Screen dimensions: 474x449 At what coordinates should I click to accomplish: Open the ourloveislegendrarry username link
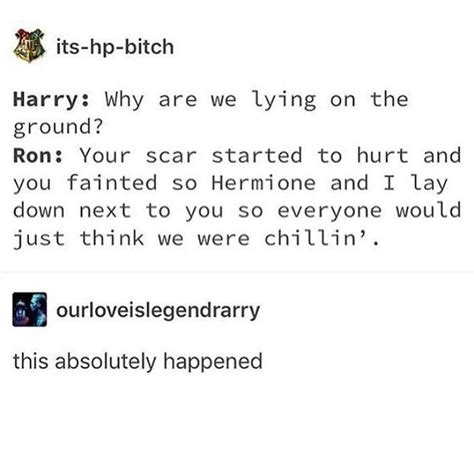[158, 311]
